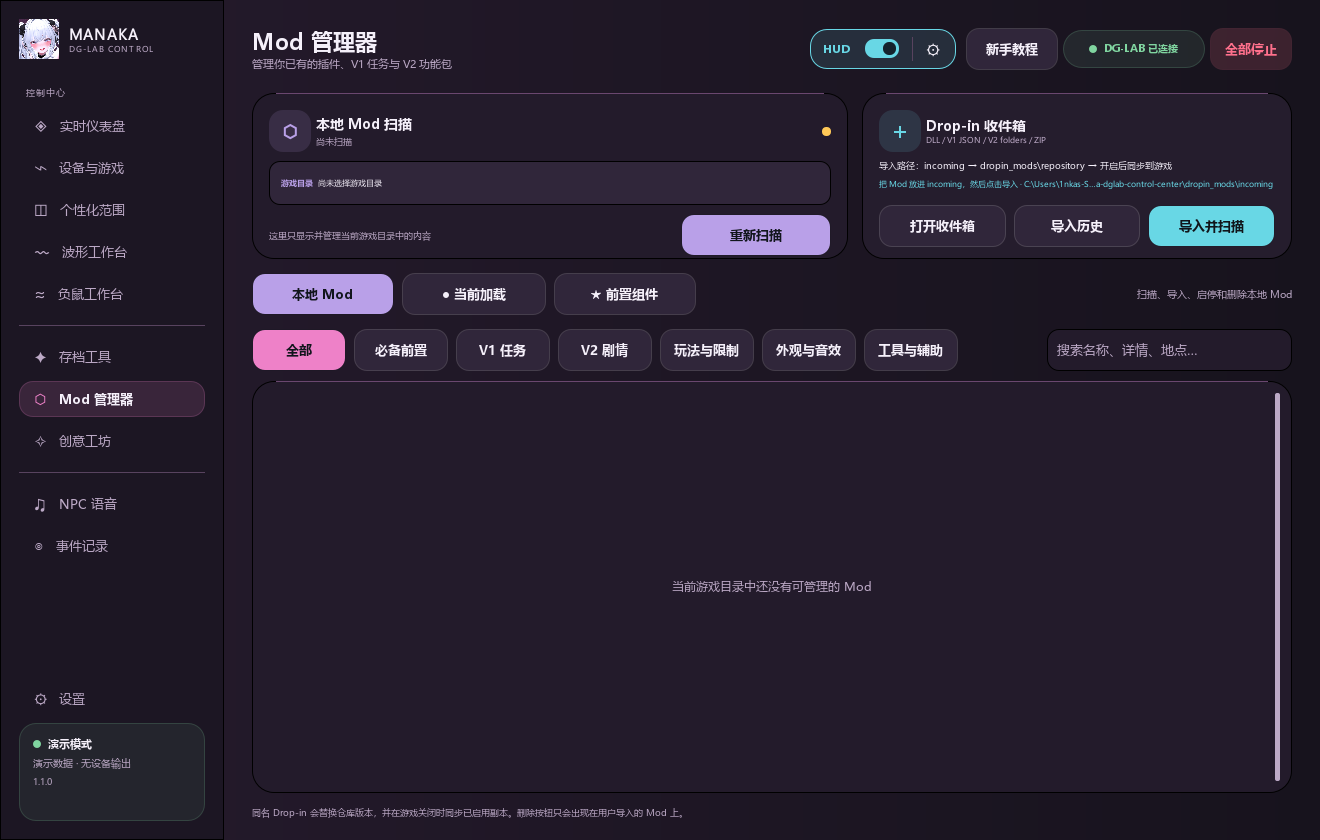Click the NPC 语音 music note icon
This screenshot has height=840, width=1320.
pyautogui.click(x=40, y=504)
